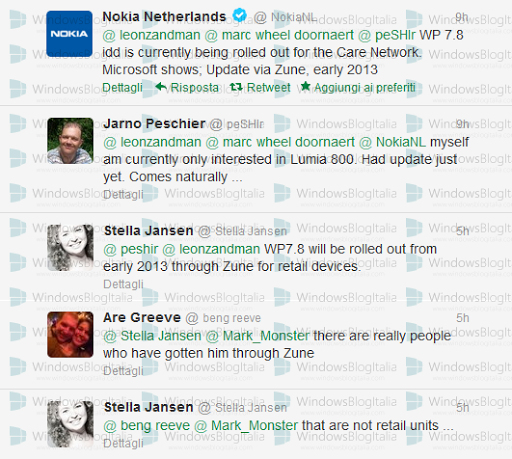The image size is (512, 459).
Task: Click the Retweet text link
Action: point(269,88)
